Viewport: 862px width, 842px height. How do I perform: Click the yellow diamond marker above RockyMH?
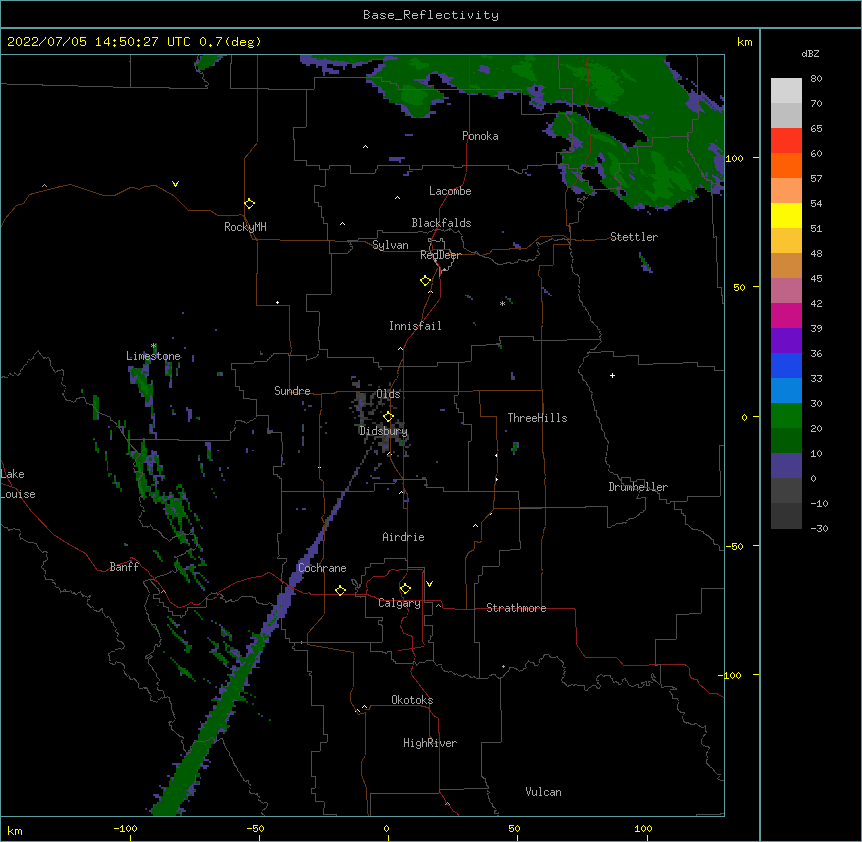(x=249, y=204)
